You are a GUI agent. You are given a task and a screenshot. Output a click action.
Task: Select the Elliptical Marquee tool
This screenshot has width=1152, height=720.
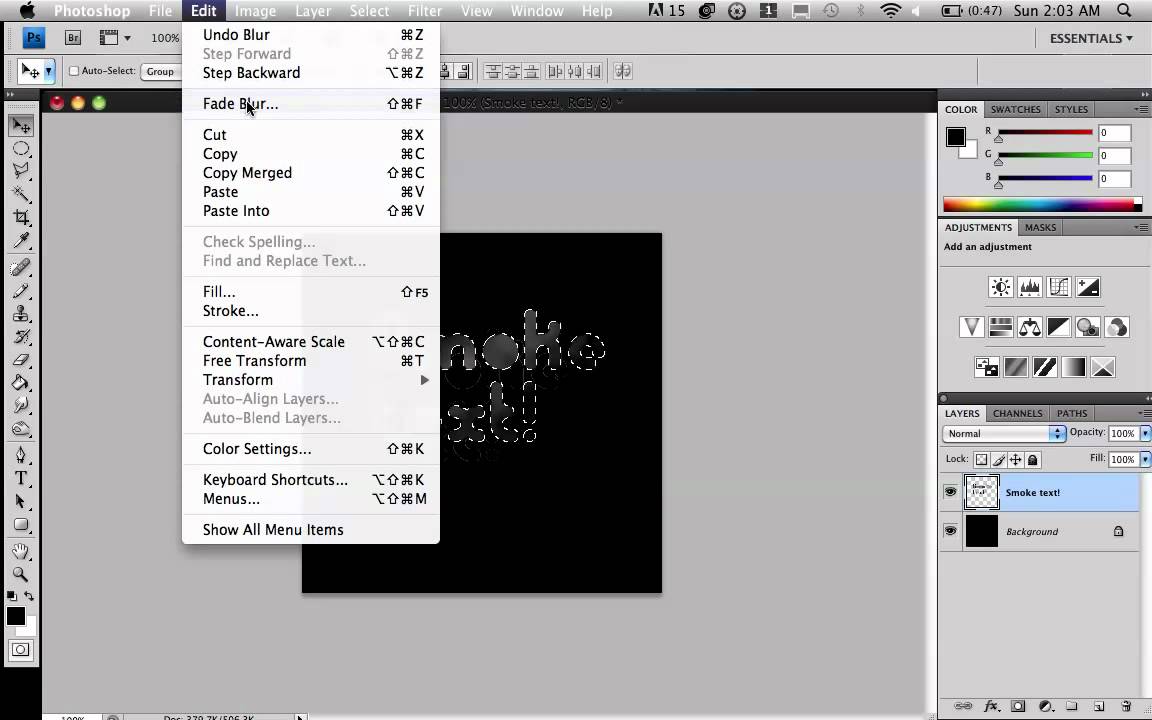[21, 148]
